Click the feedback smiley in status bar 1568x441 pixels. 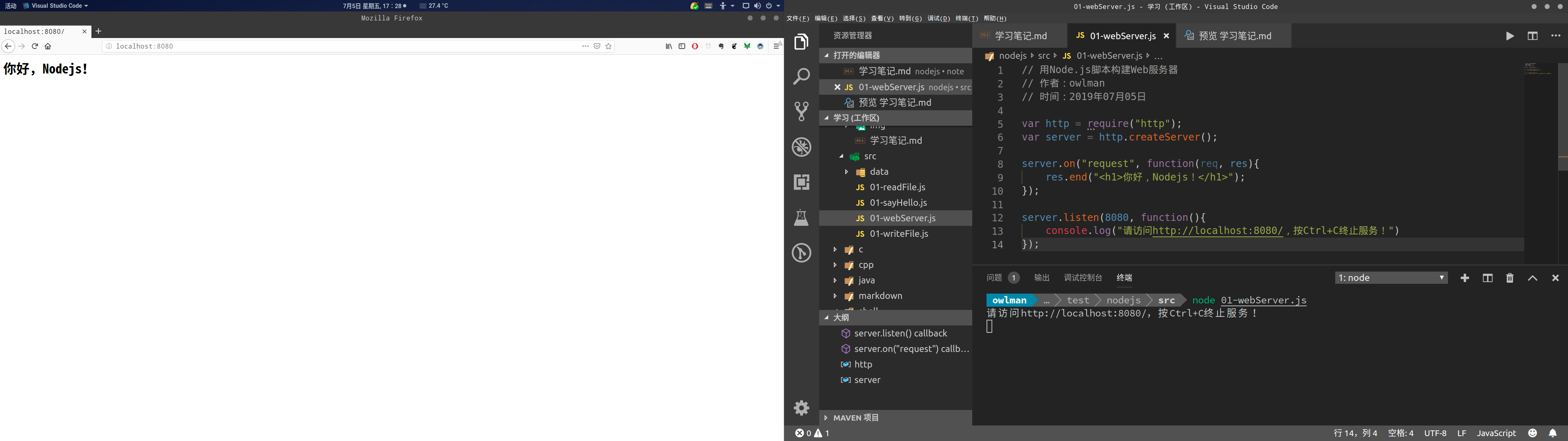(1533, 433)
